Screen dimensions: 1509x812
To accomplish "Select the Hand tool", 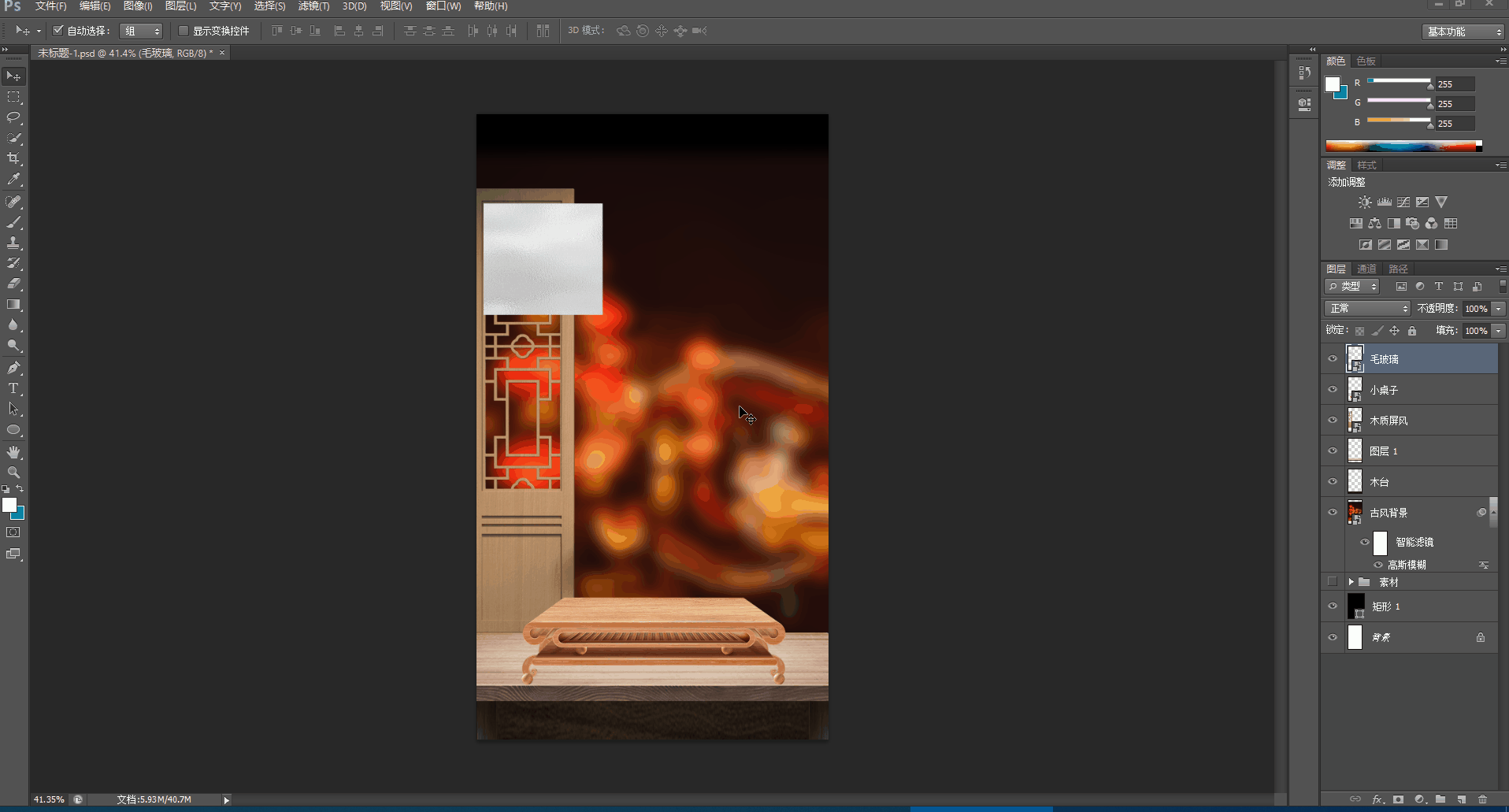I will 13,452.
